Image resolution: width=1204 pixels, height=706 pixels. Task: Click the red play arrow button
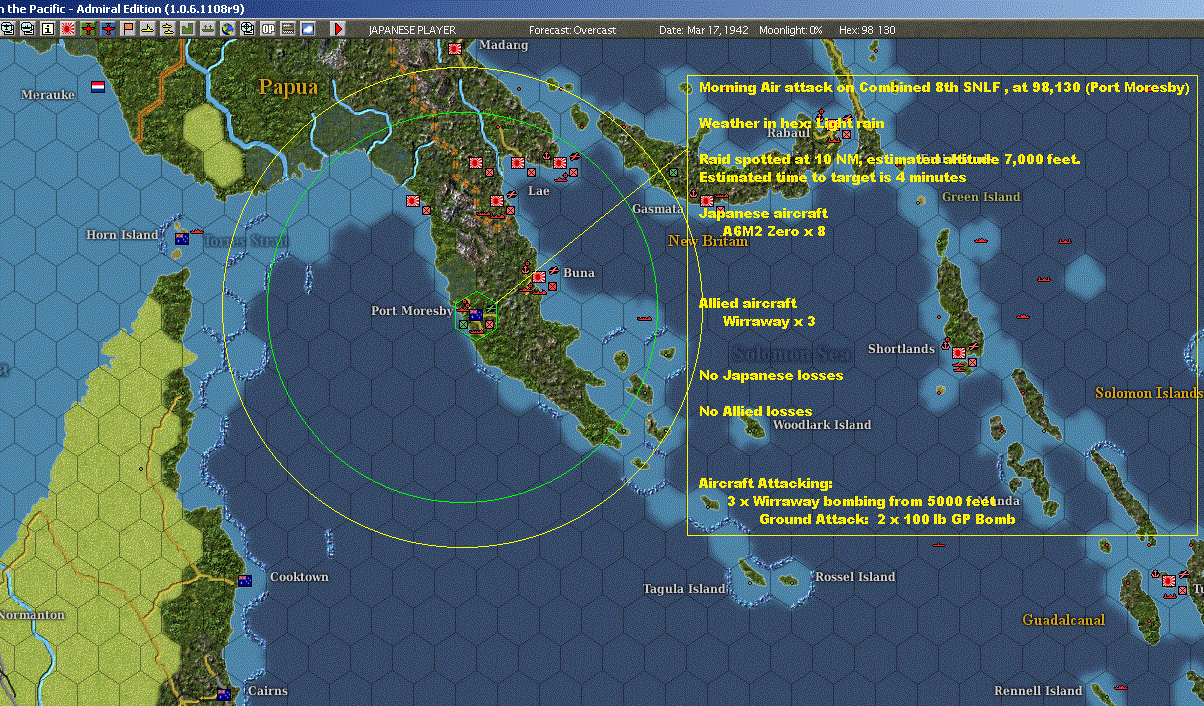coord(338,29)
